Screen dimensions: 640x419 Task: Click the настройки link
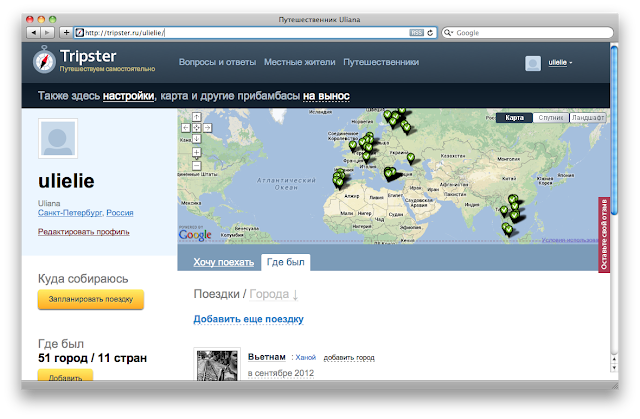point(129,96)
